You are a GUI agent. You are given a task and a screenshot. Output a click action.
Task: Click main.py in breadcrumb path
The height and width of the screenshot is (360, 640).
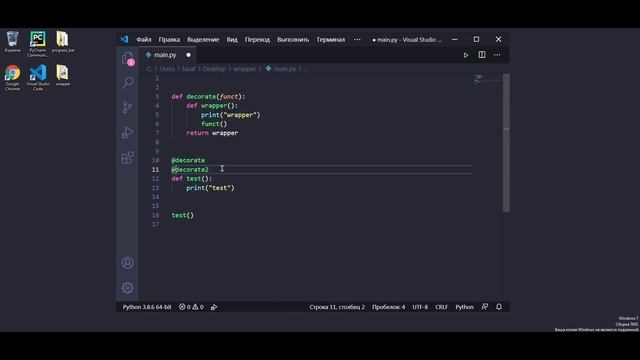[284, 69]
